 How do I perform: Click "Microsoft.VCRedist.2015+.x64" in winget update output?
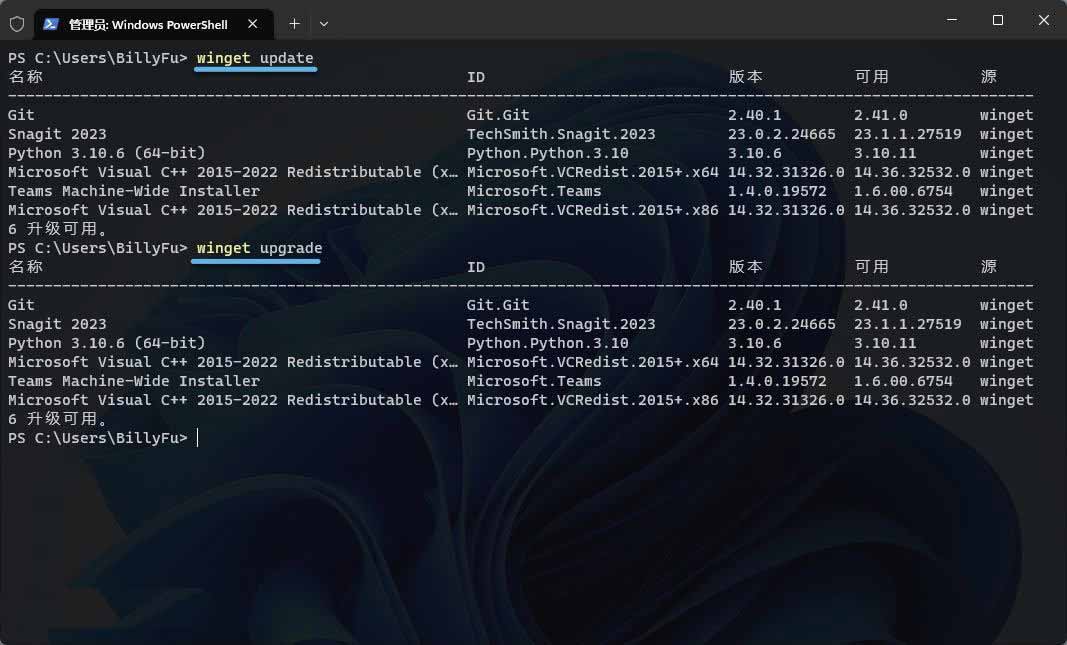tap(593, 172)
